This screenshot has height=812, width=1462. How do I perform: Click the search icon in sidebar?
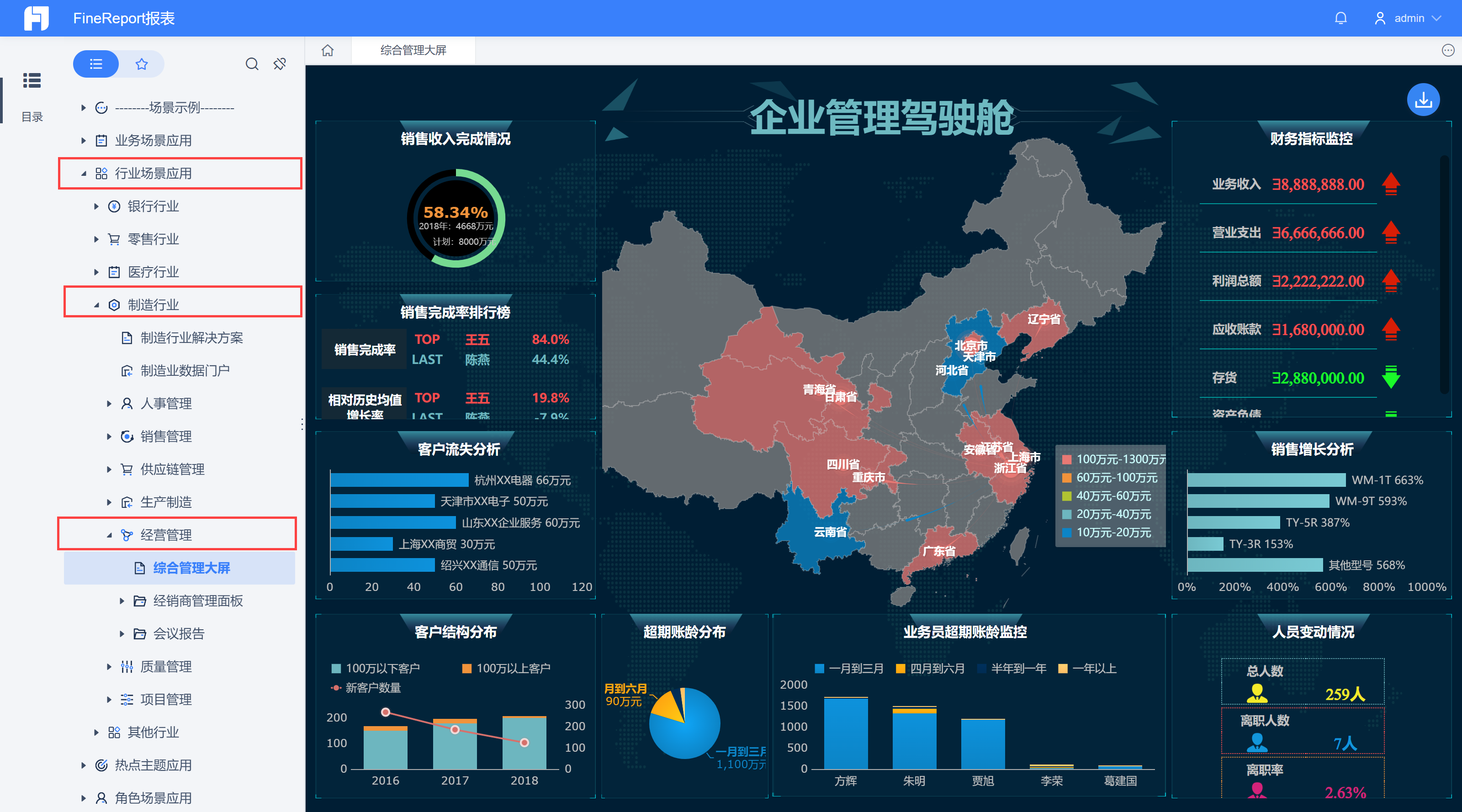point(251,64)
